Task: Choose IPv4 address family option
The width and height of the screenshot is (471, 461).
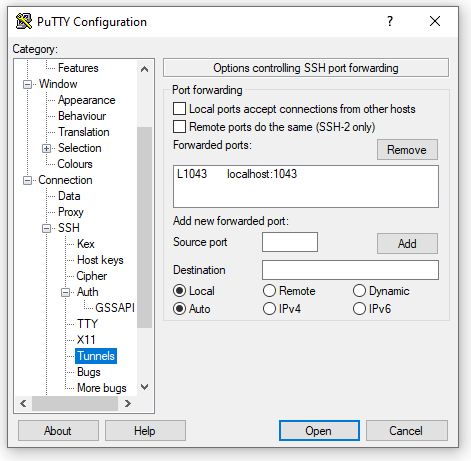Action: (269, 309)
